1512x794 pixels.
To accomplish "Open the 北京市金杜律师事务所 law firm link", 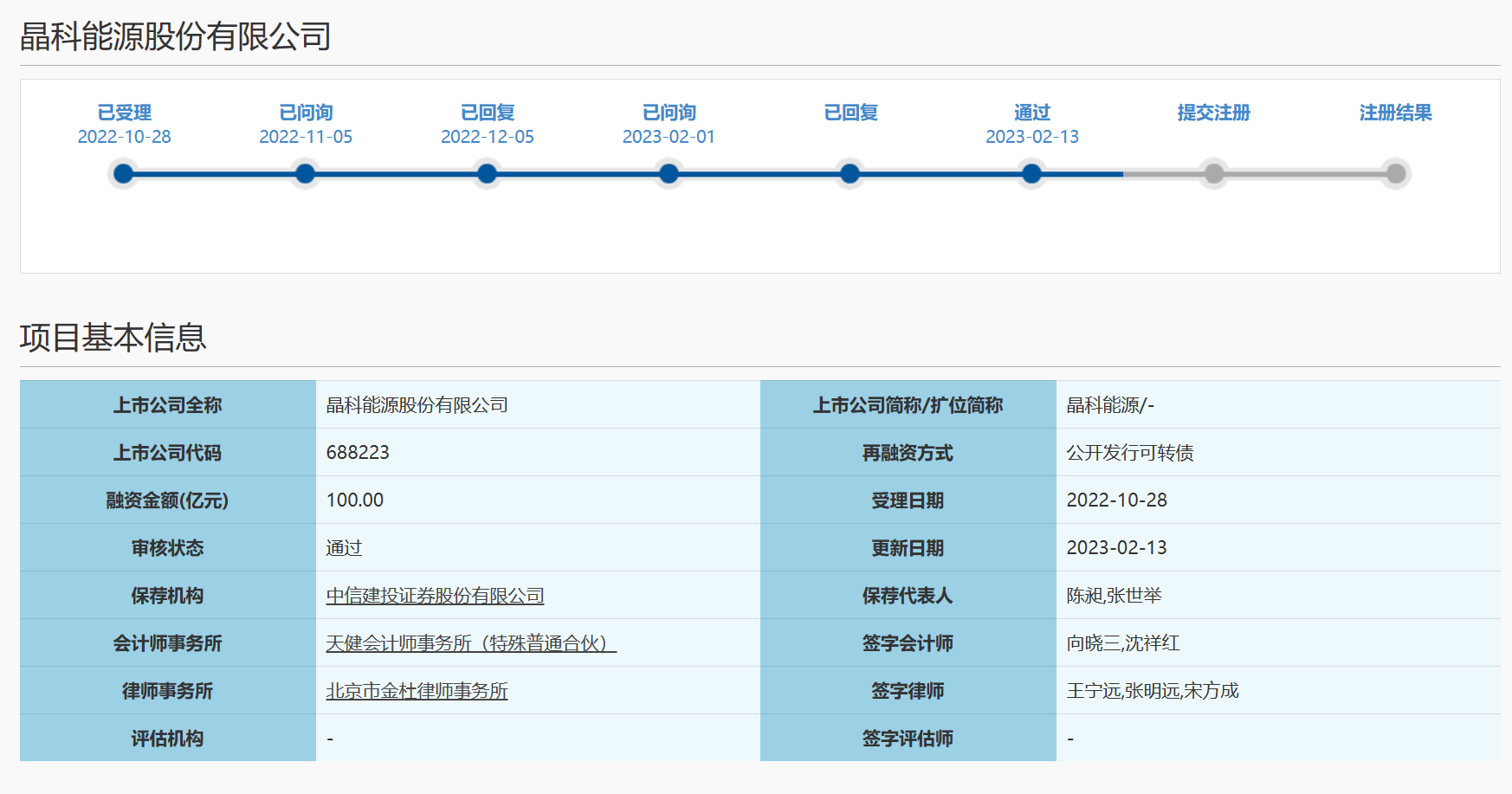I will (417, 691).
